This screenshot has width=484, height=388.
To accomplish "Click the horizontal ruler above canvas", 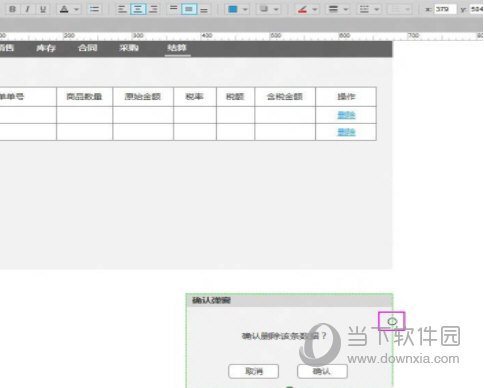I will click(x=242, y=36).
